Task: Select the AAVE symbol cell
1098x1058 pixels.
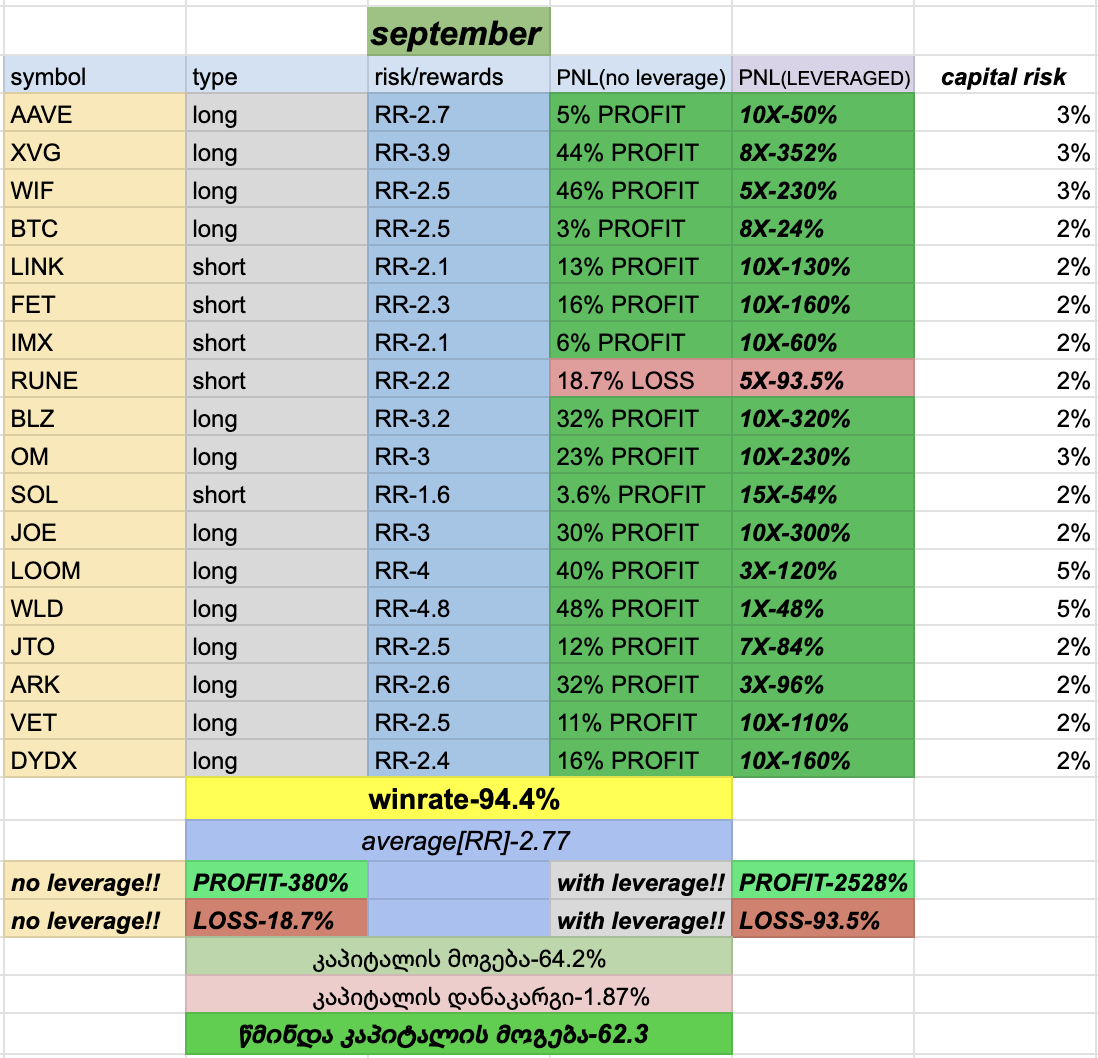Action: [95, 115]
